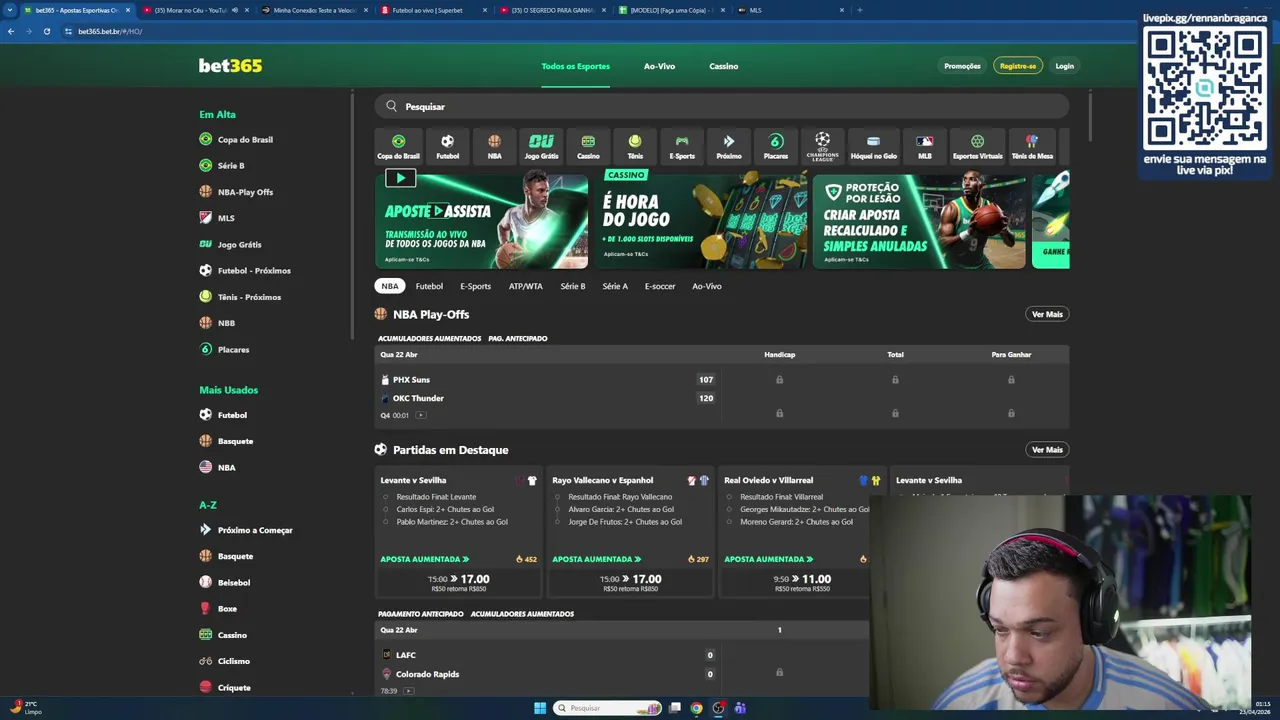Screen dimensions: 1280x720
Task: Go back using the browser back arrow
Action: coord(11,31)
